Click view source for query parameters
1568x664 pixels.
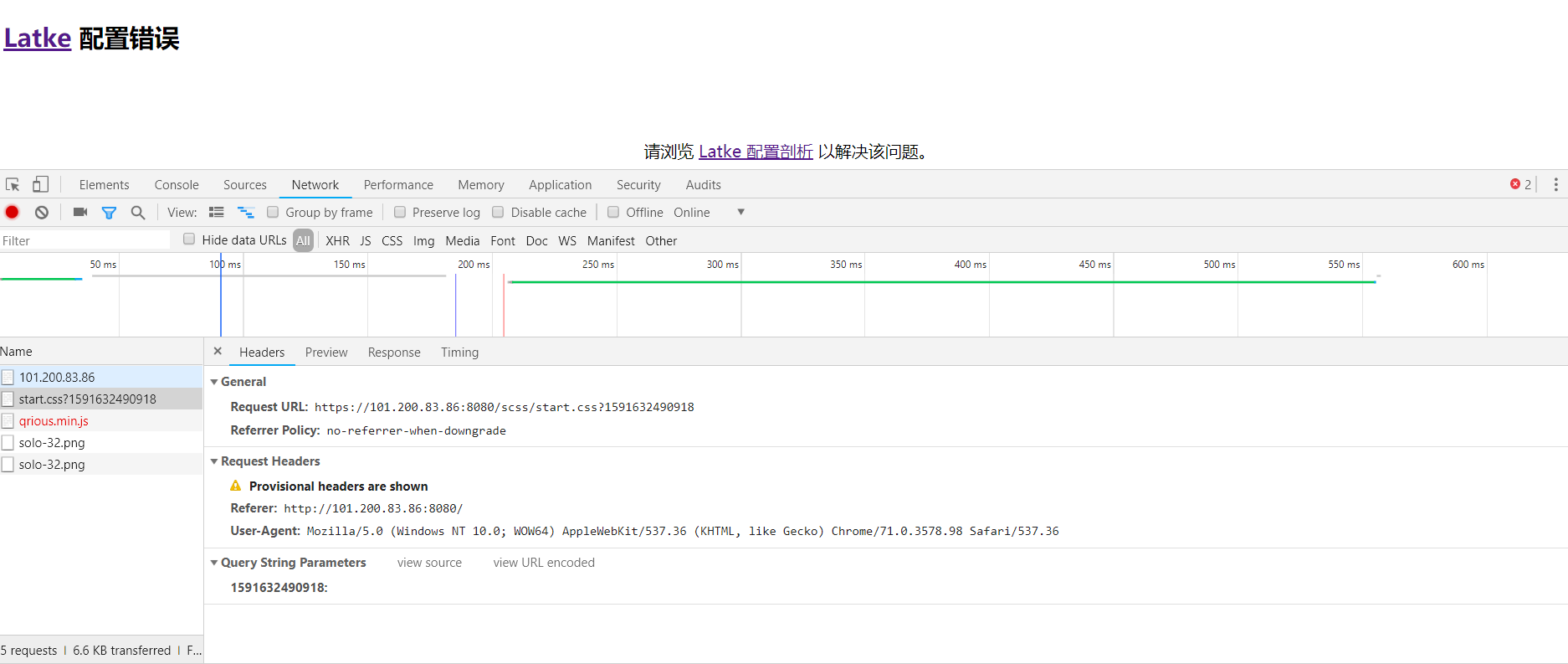[429, 563]
